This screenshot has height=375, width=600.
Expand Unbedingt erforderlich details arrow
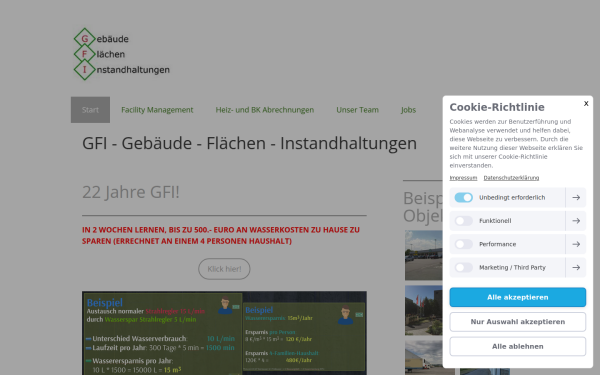(576, 197)
